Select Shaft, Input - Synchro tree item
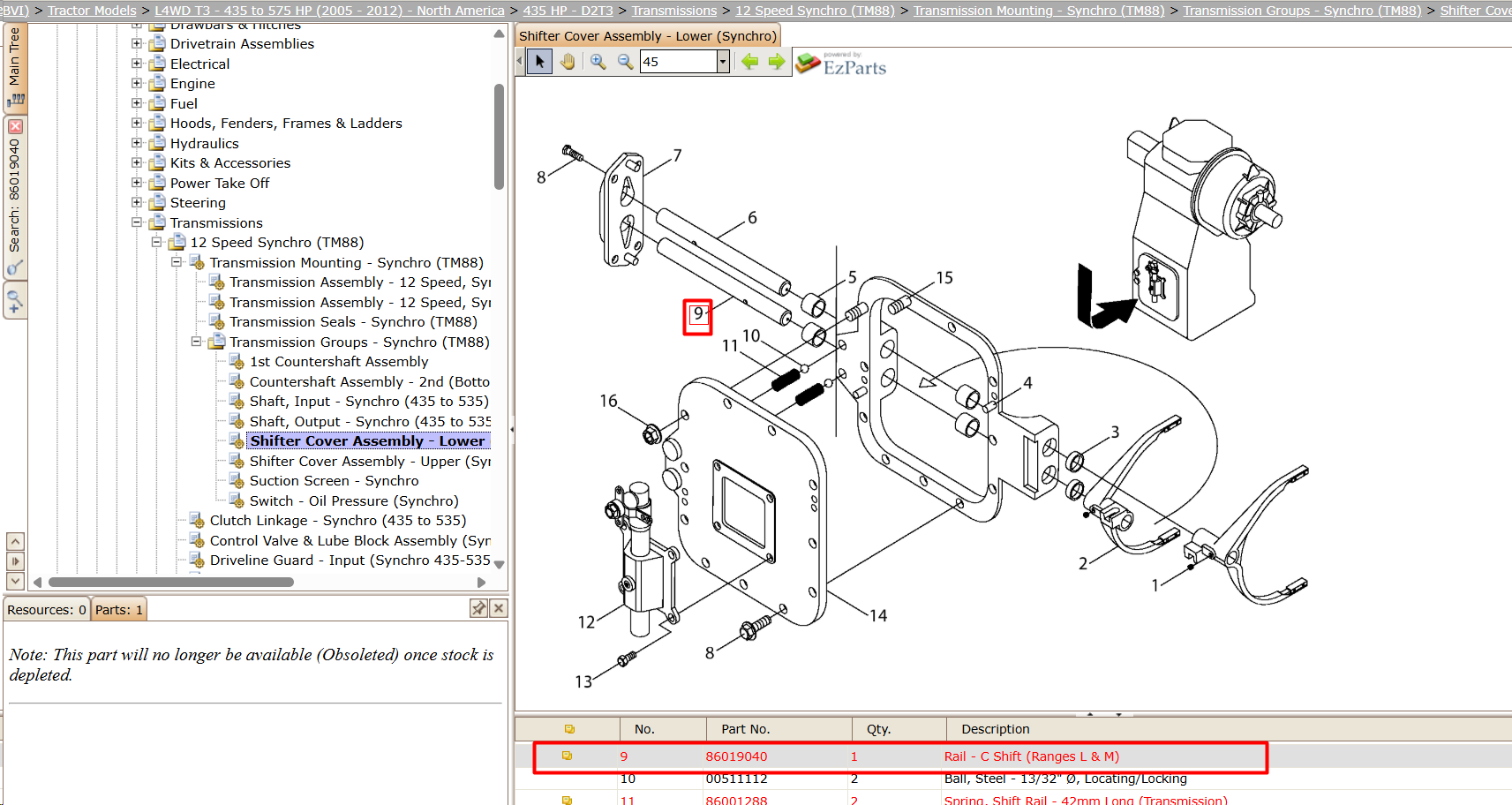Screen dimensions: 1512x805 [369, 401]
